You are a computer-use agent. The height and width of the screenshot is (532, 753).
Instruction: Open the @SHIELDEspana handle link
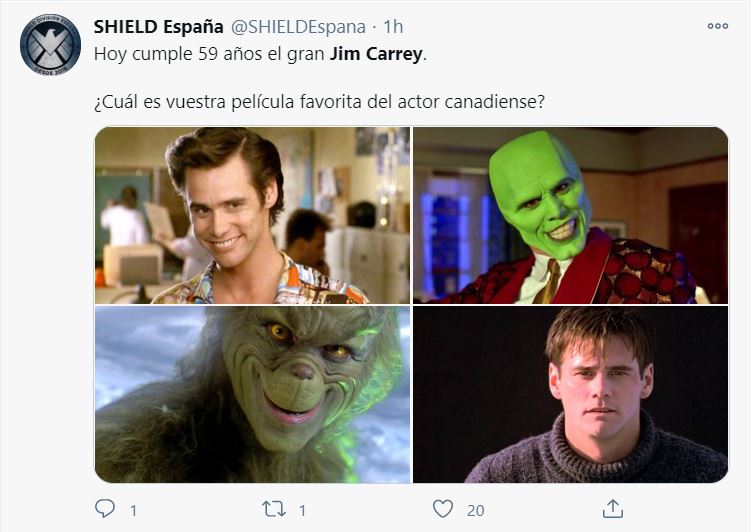click(298, 27)
